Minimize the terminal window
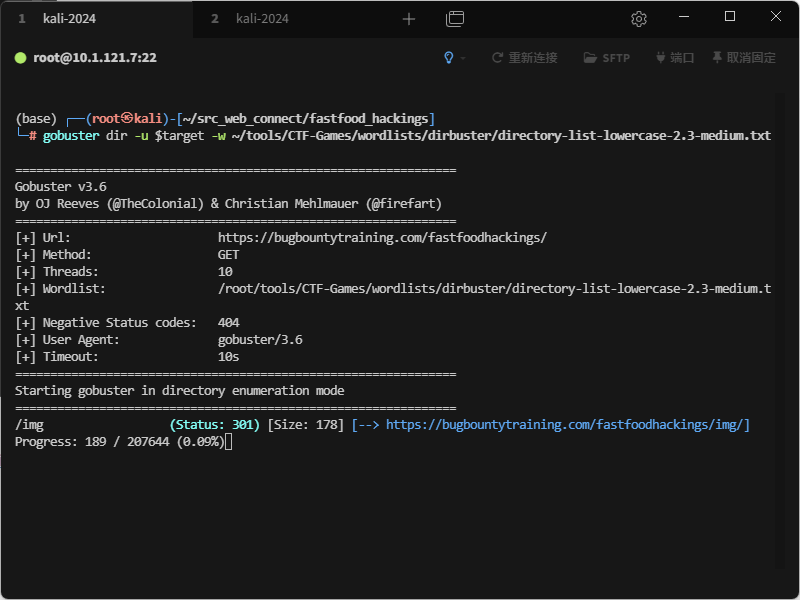800x600 pixels. click(x=684, y=16)
